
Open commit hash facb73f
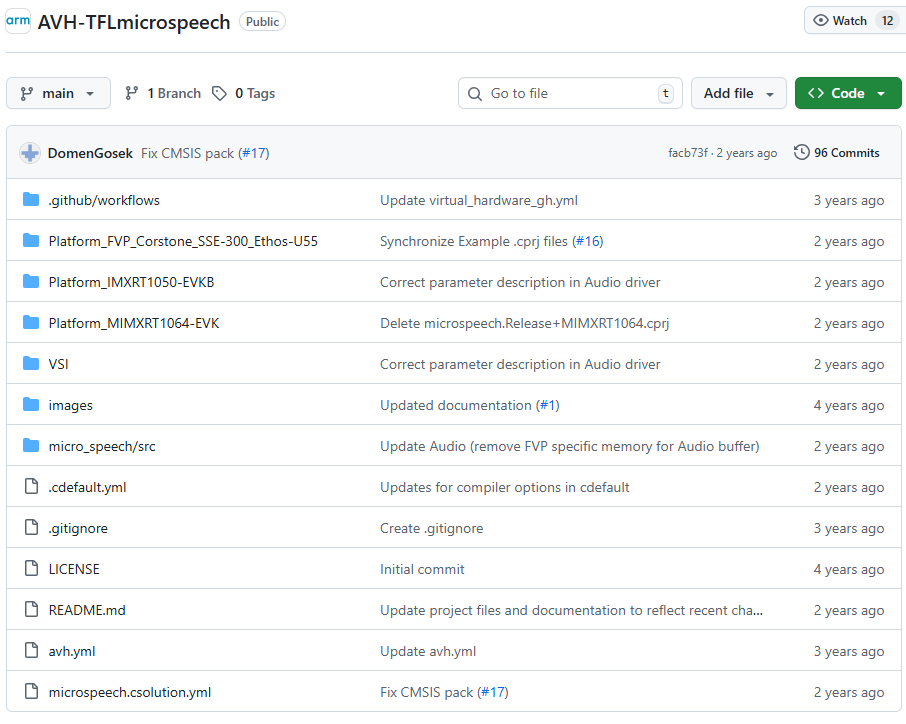(x=688, y=153)
